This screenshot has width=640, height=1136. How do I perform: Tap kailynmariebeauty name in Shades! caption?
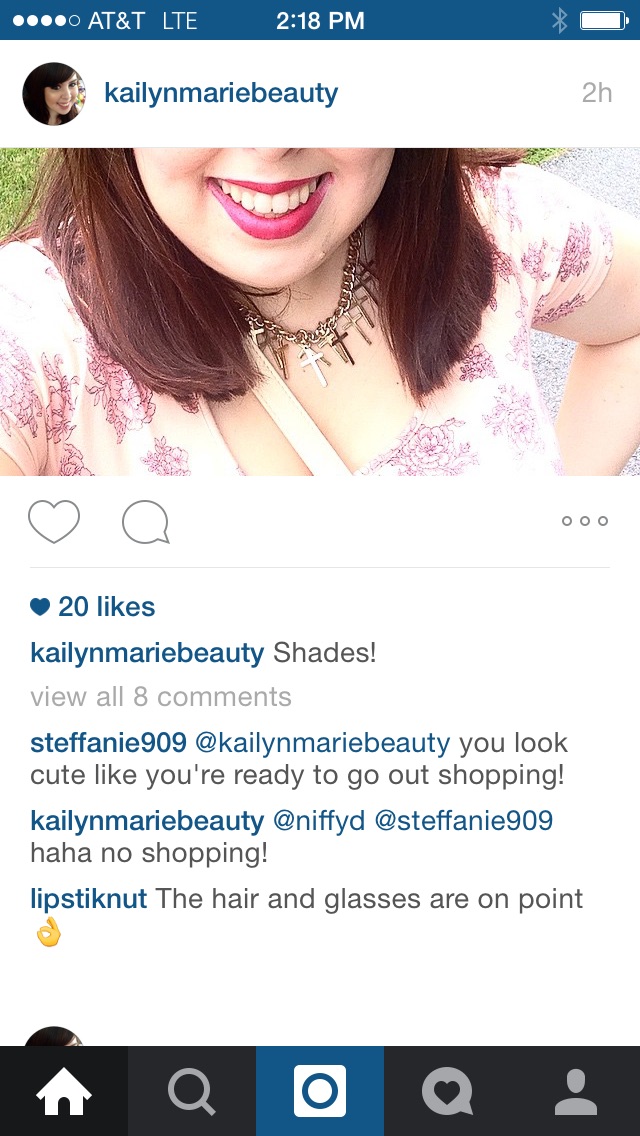(147, 653)
